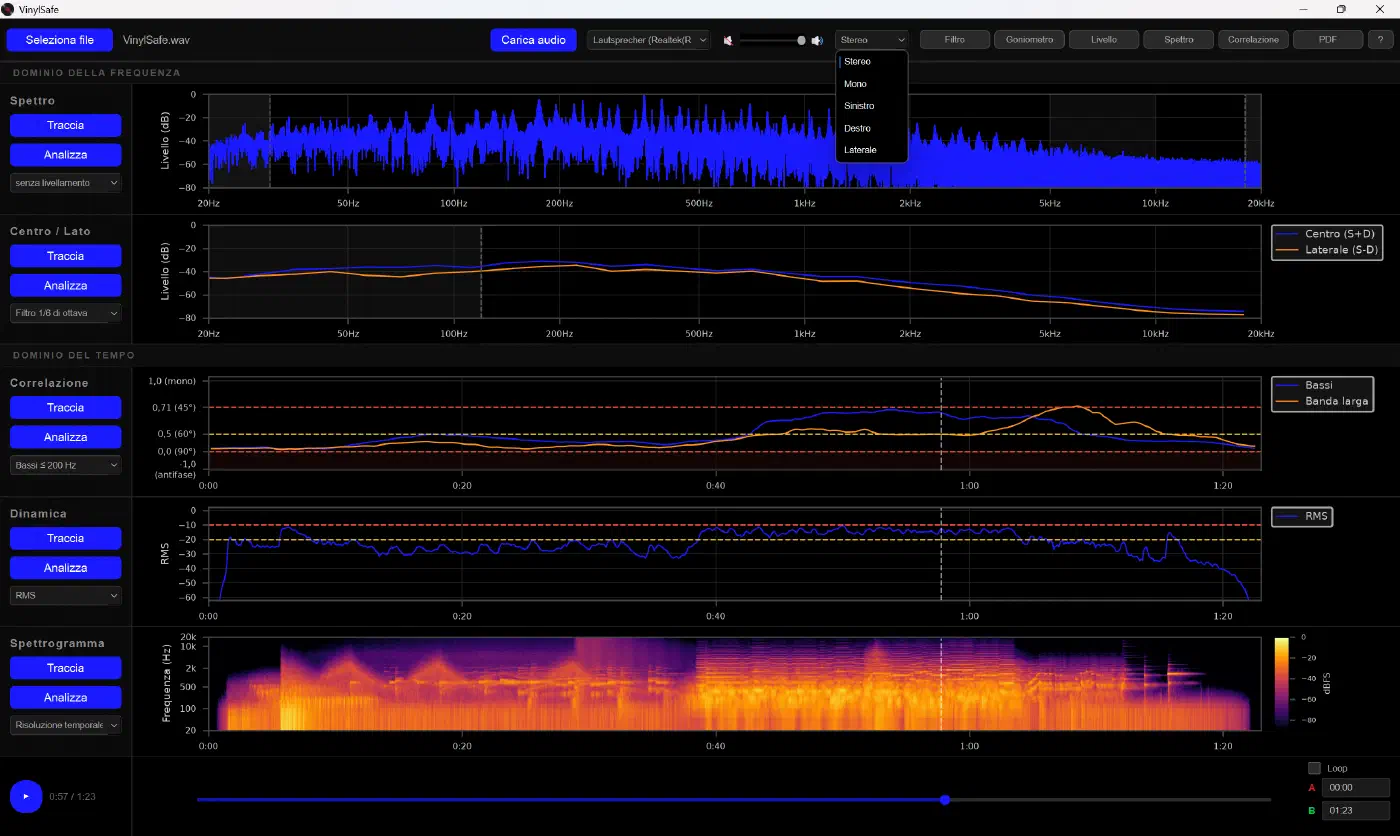Click Analizza in Spettrogramma section
Screen dimensions: 1400x836
click(x=66, y=697)
